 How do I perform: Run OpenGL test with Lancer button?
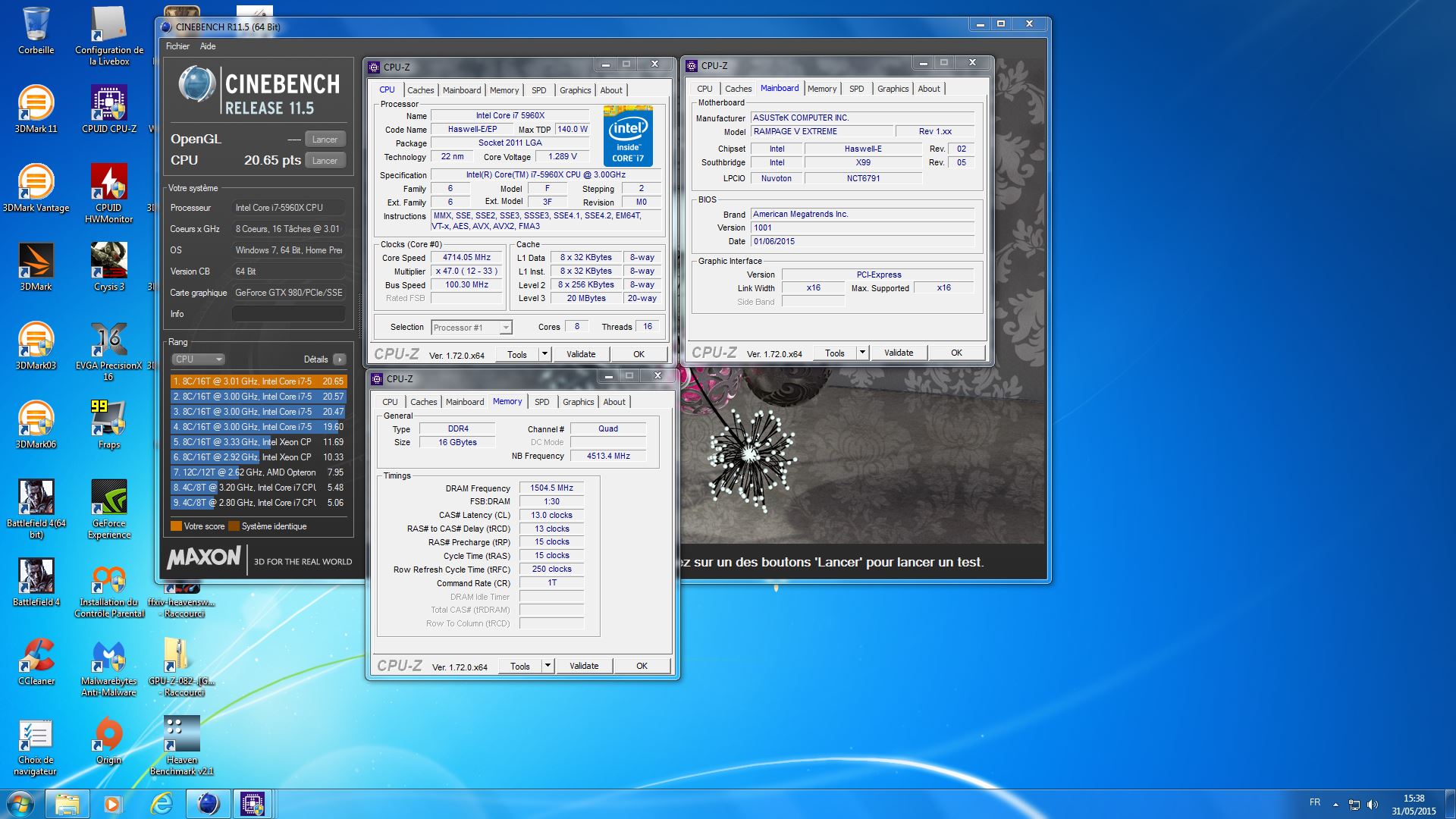pos(325,140)
